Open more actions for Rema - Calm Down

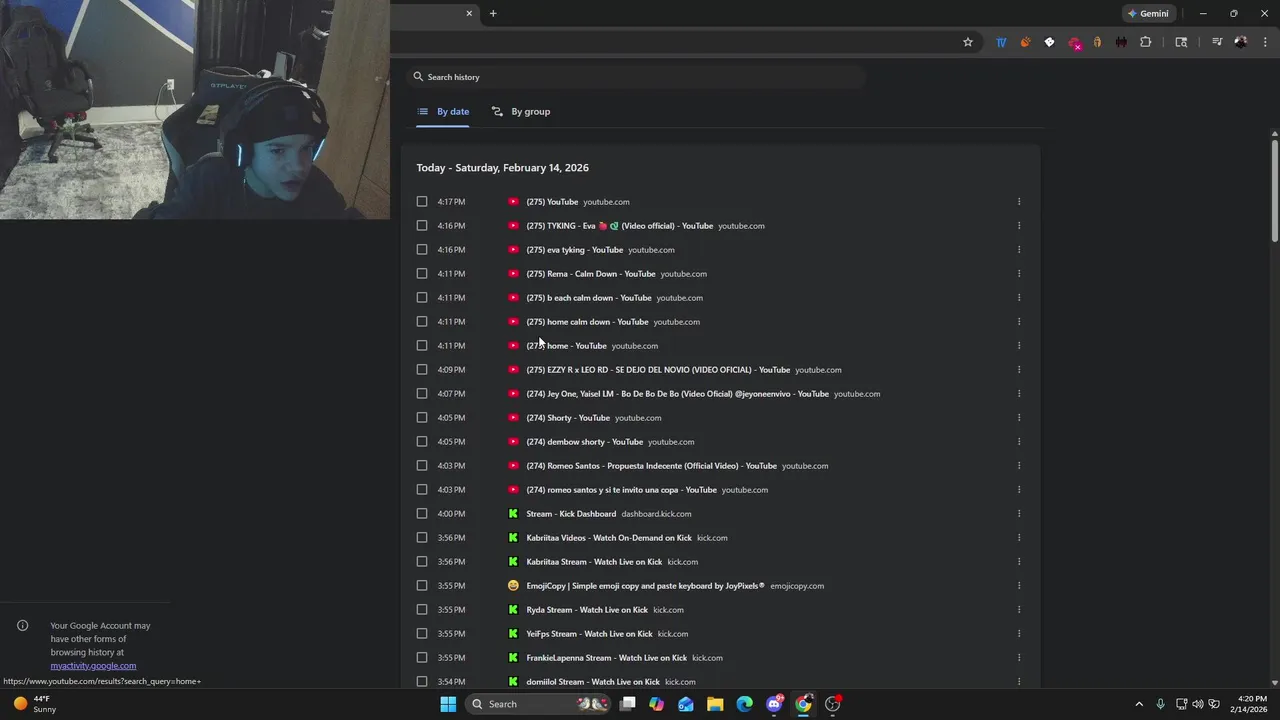1019,273
